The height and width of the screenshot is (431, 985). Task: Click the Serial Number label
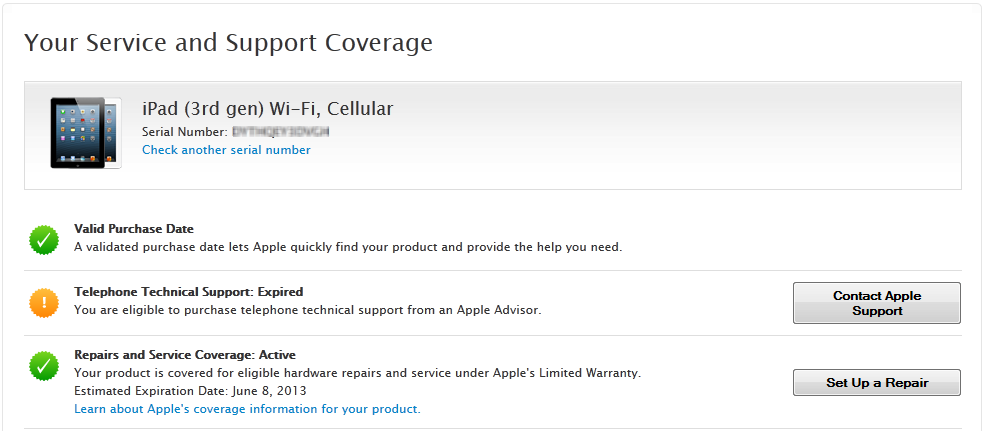click(184, 131)
